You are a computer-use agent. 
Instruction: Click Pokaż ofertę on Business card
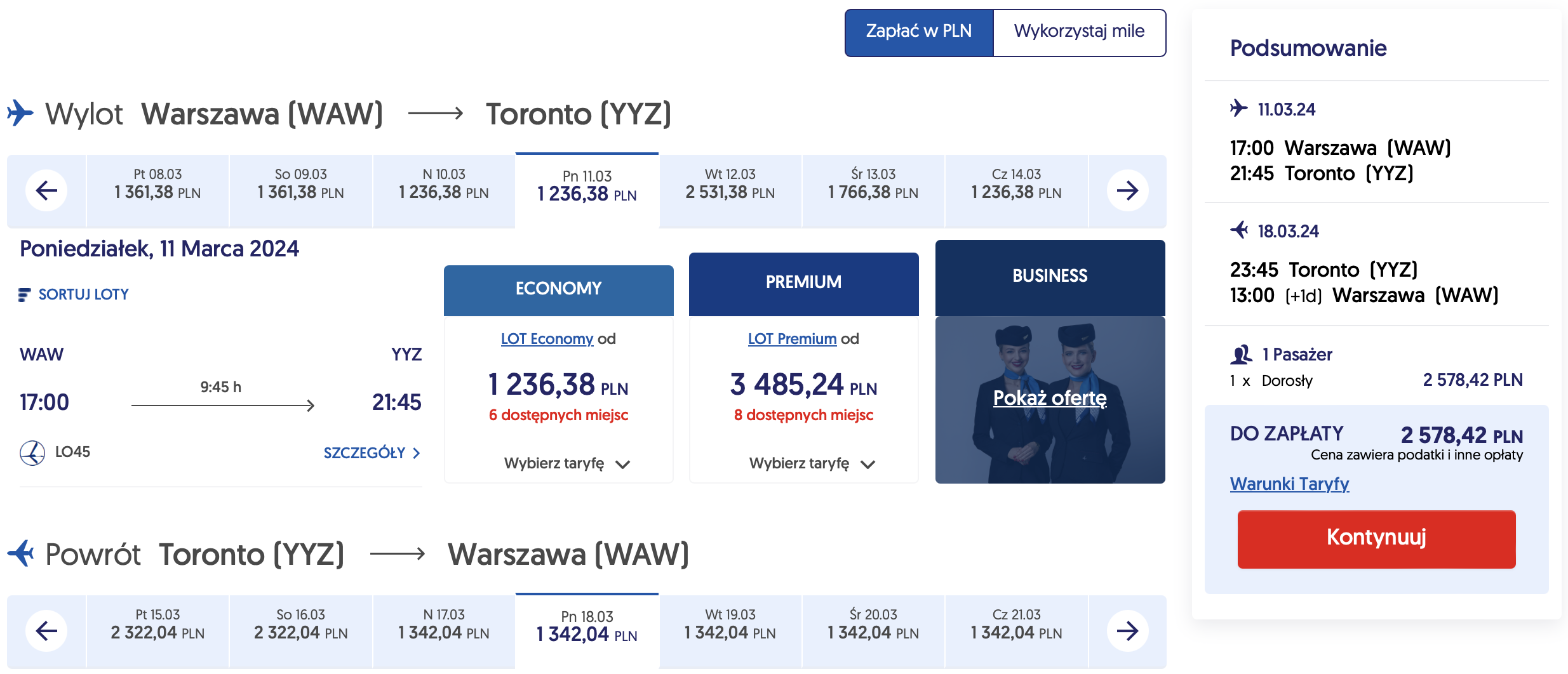[x=1050, y=398]
